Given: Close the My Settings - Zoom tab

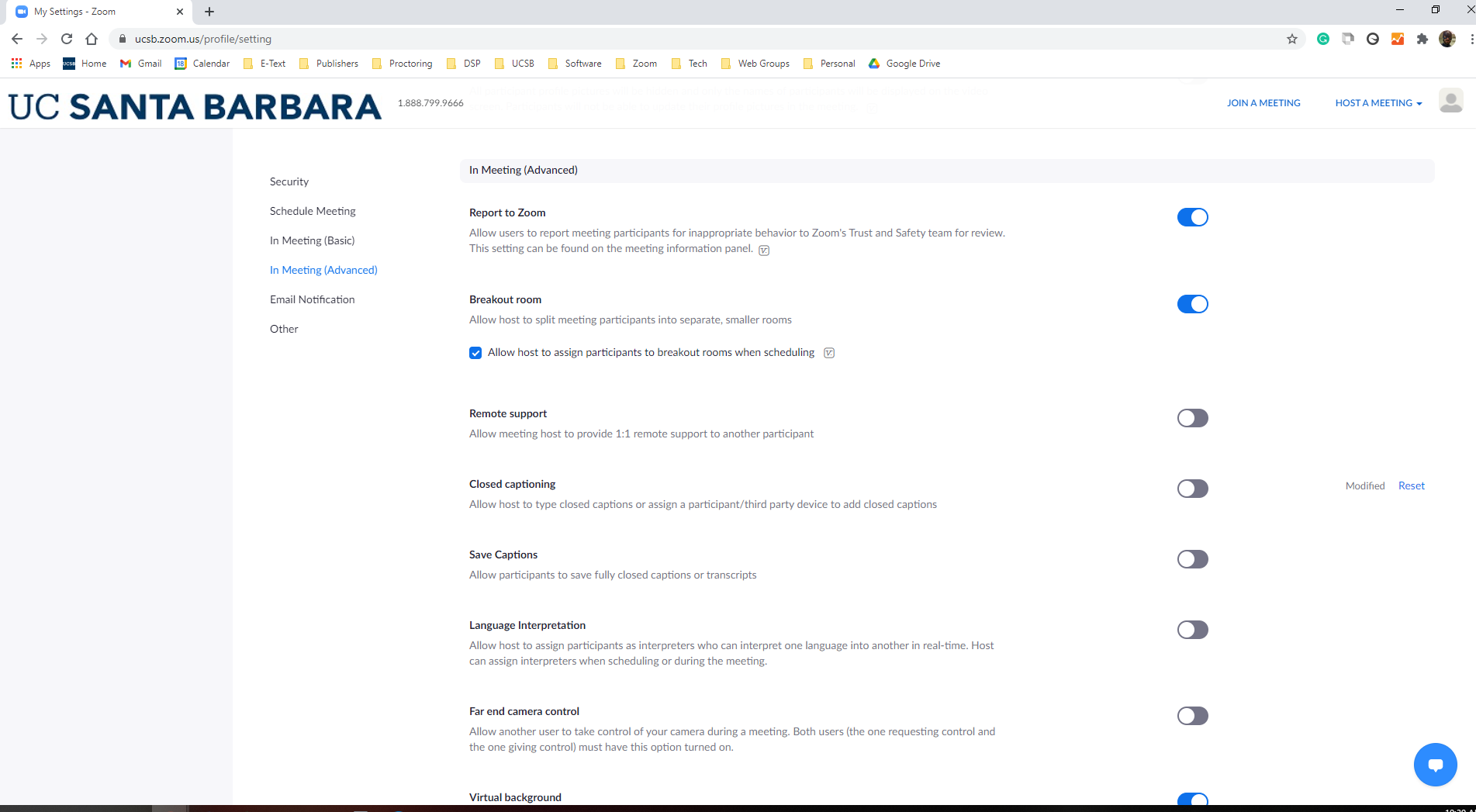Looking at the screenshot, I should click(x=180, y=12).
